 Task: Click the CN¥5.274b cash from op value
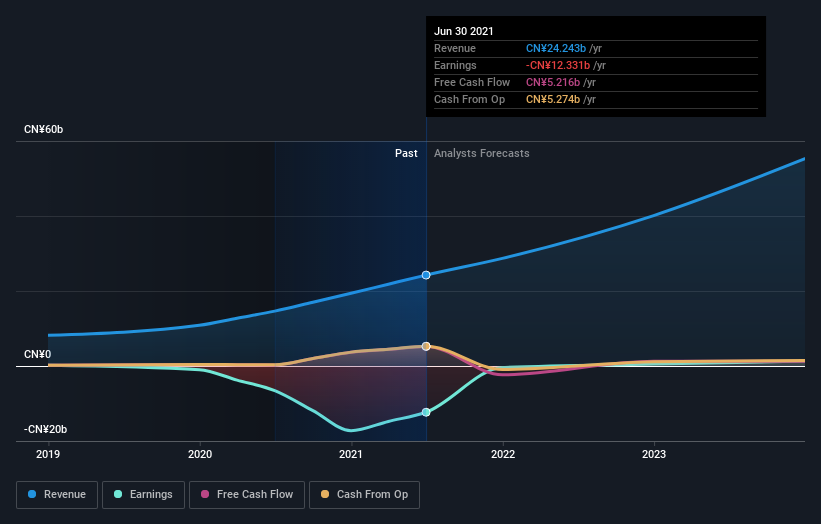pos(553,99)
